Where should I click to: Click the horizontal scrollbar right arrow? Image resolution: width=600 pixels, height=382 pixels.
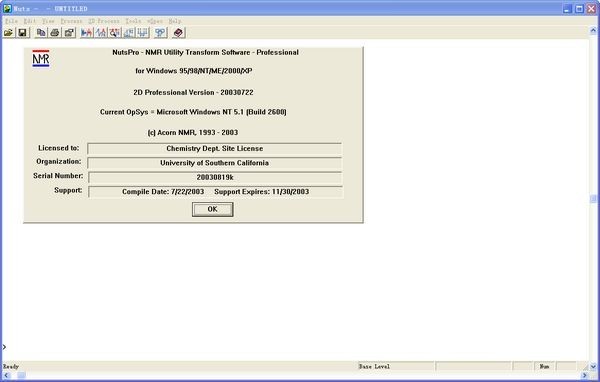pyautogui.click(x=585, y=375)
